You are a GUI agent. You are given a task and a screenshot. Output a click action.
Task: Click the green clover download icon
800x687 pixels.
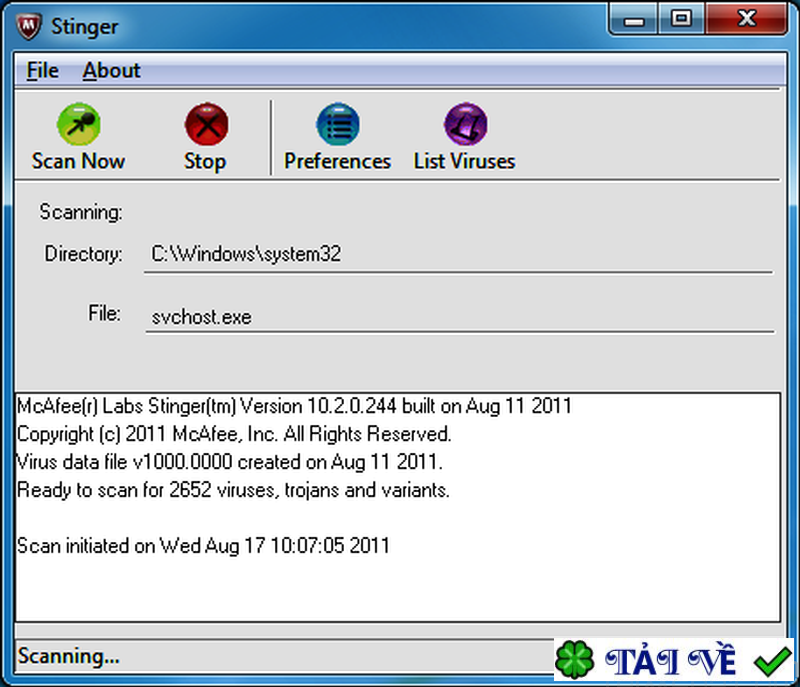click(575, 658)
